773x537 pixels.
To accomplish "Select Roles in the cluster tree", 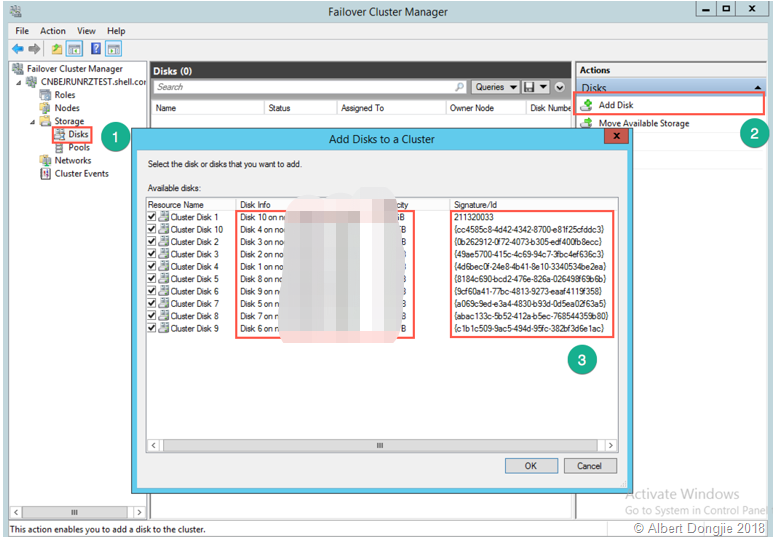I will (65, 95).
